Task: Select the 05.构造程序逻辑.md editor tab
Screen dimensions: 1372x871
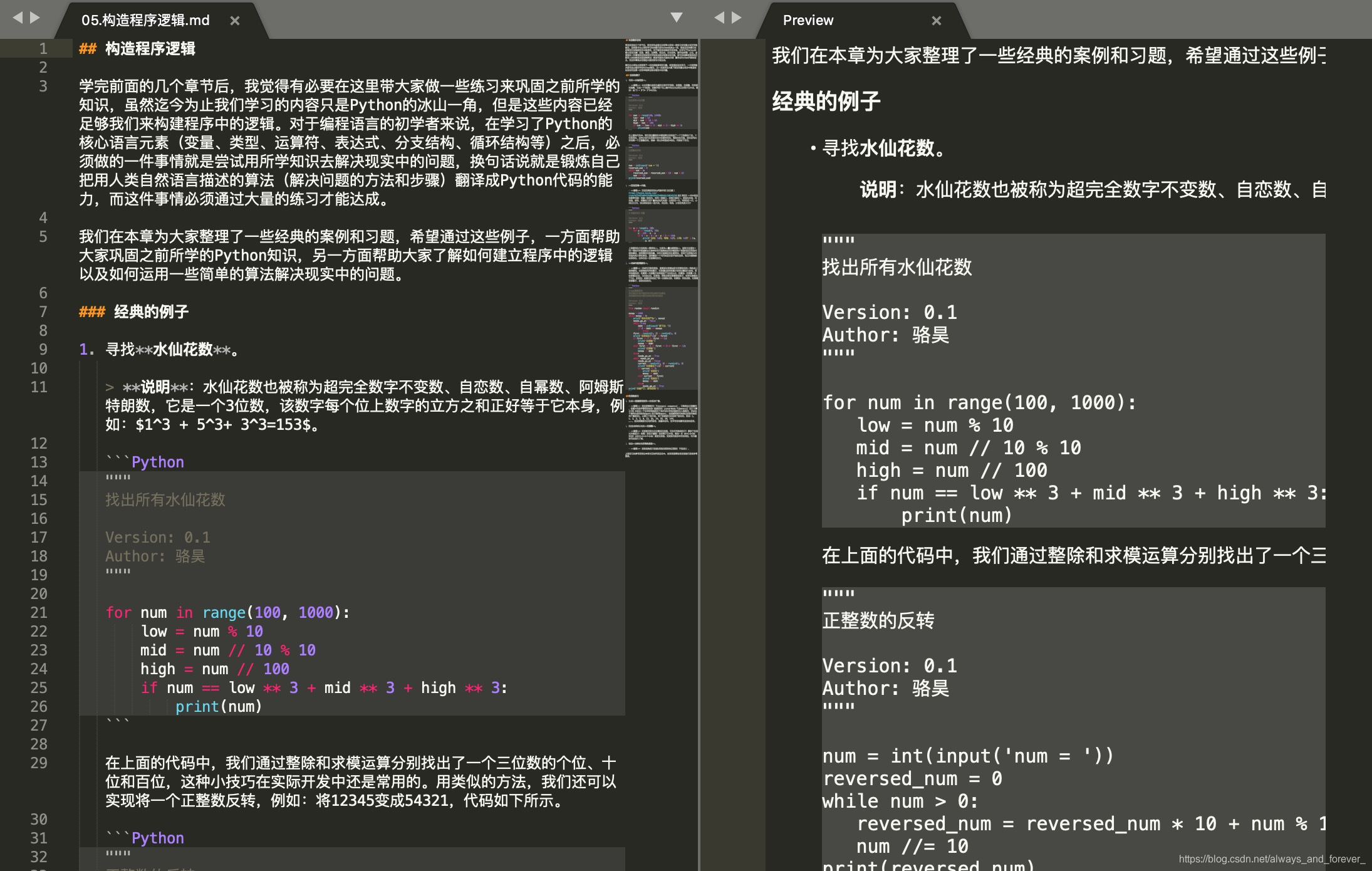Action: [x=145, y=21]
